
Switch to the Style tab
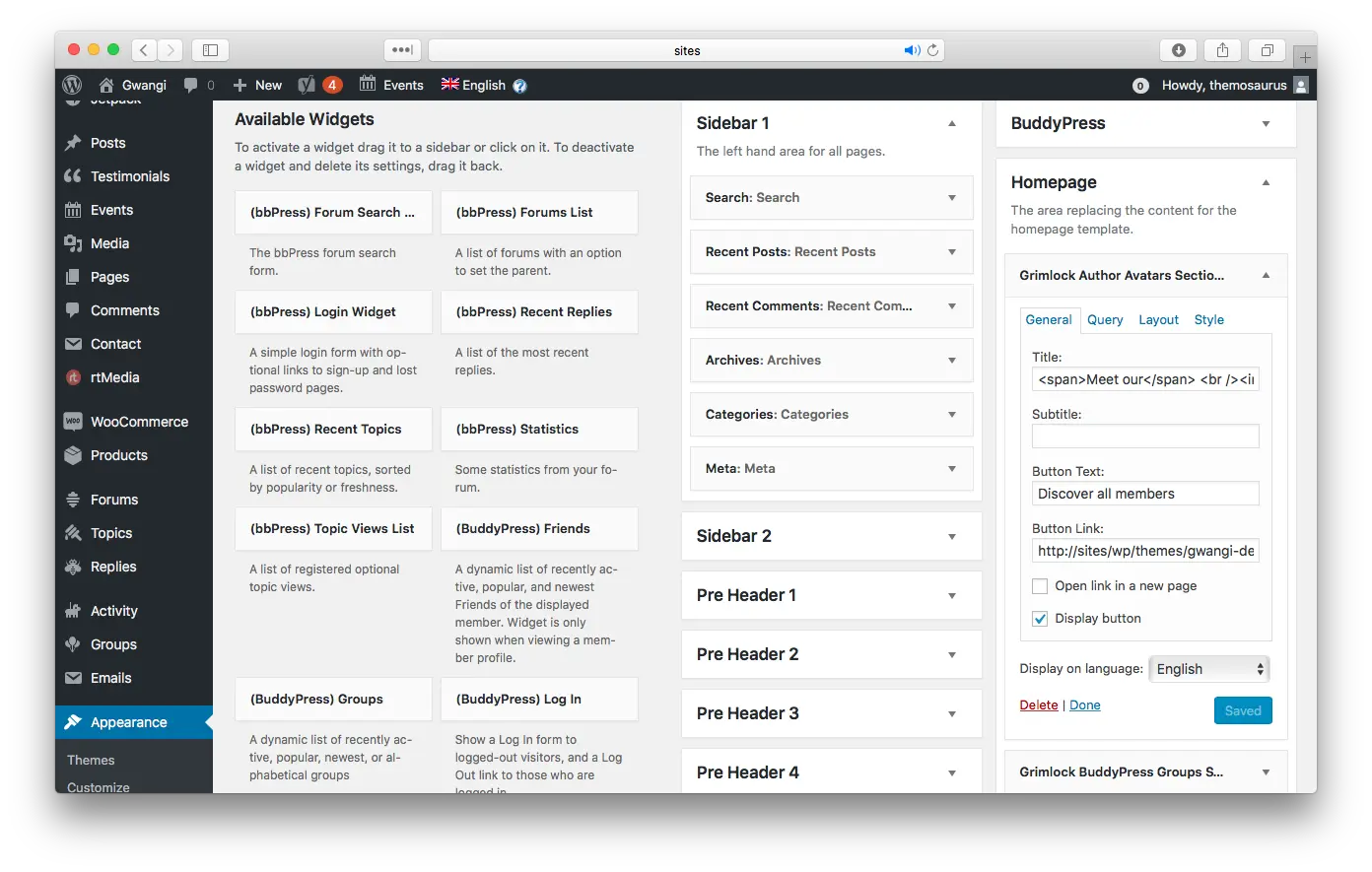pos(1209,320)
